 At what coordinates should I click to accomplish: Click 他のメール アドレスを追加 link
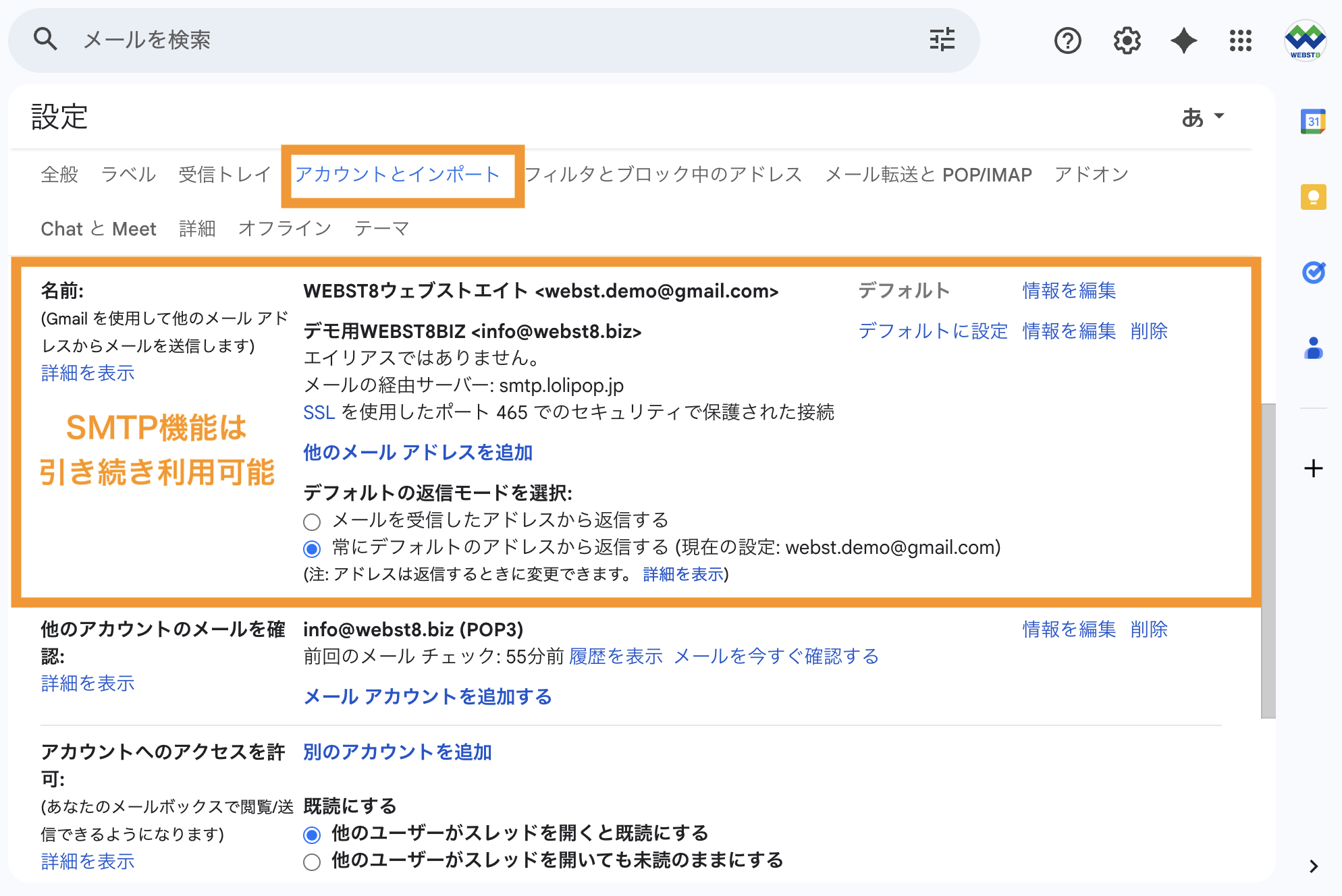tap(418, 452)
